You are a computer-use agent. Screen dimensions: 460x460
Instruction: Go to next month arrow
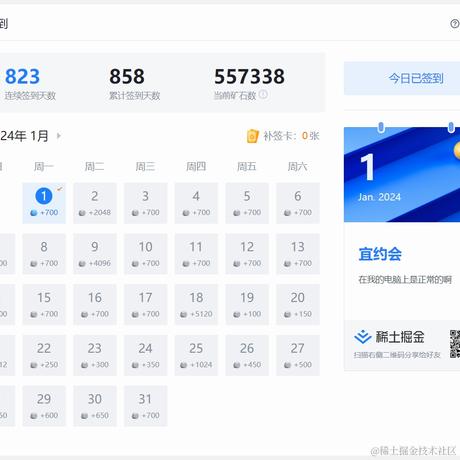[x=59, y=136]
